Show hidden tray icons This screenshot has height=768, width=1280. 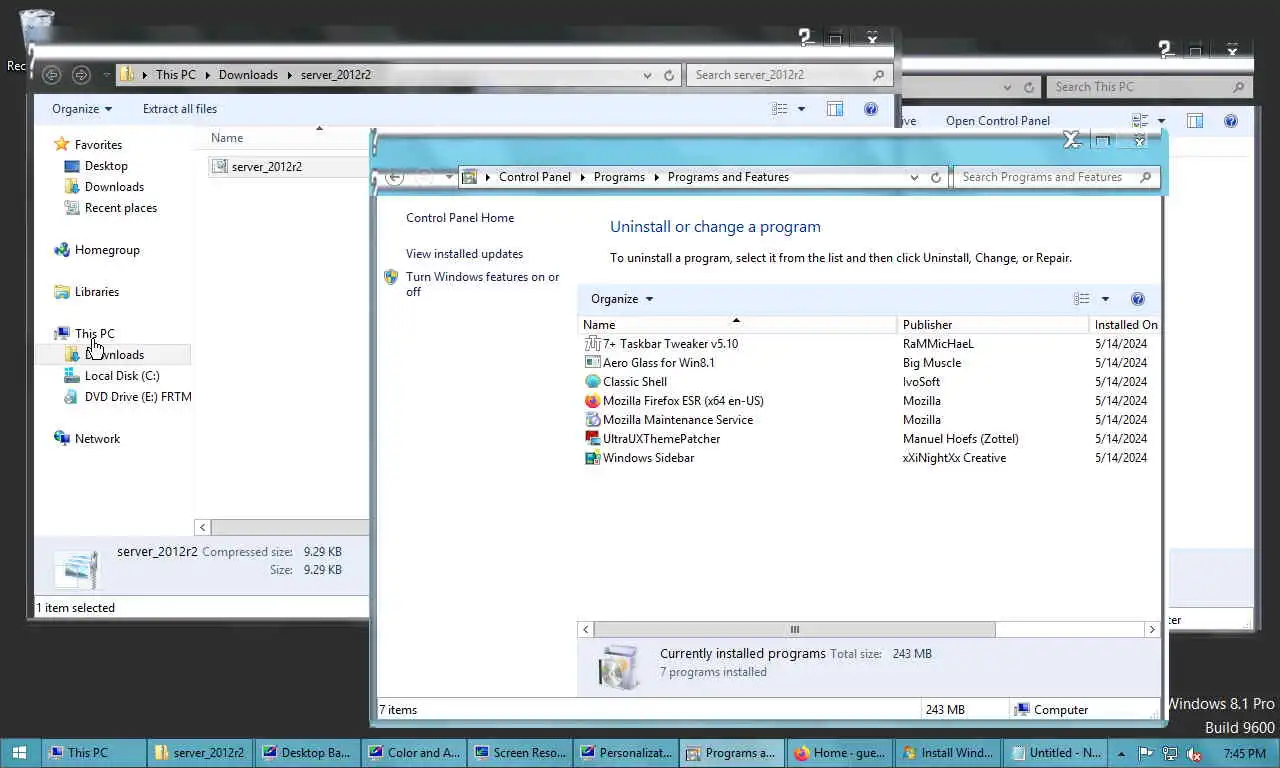pyautogui.click(x=1121, y=754)
